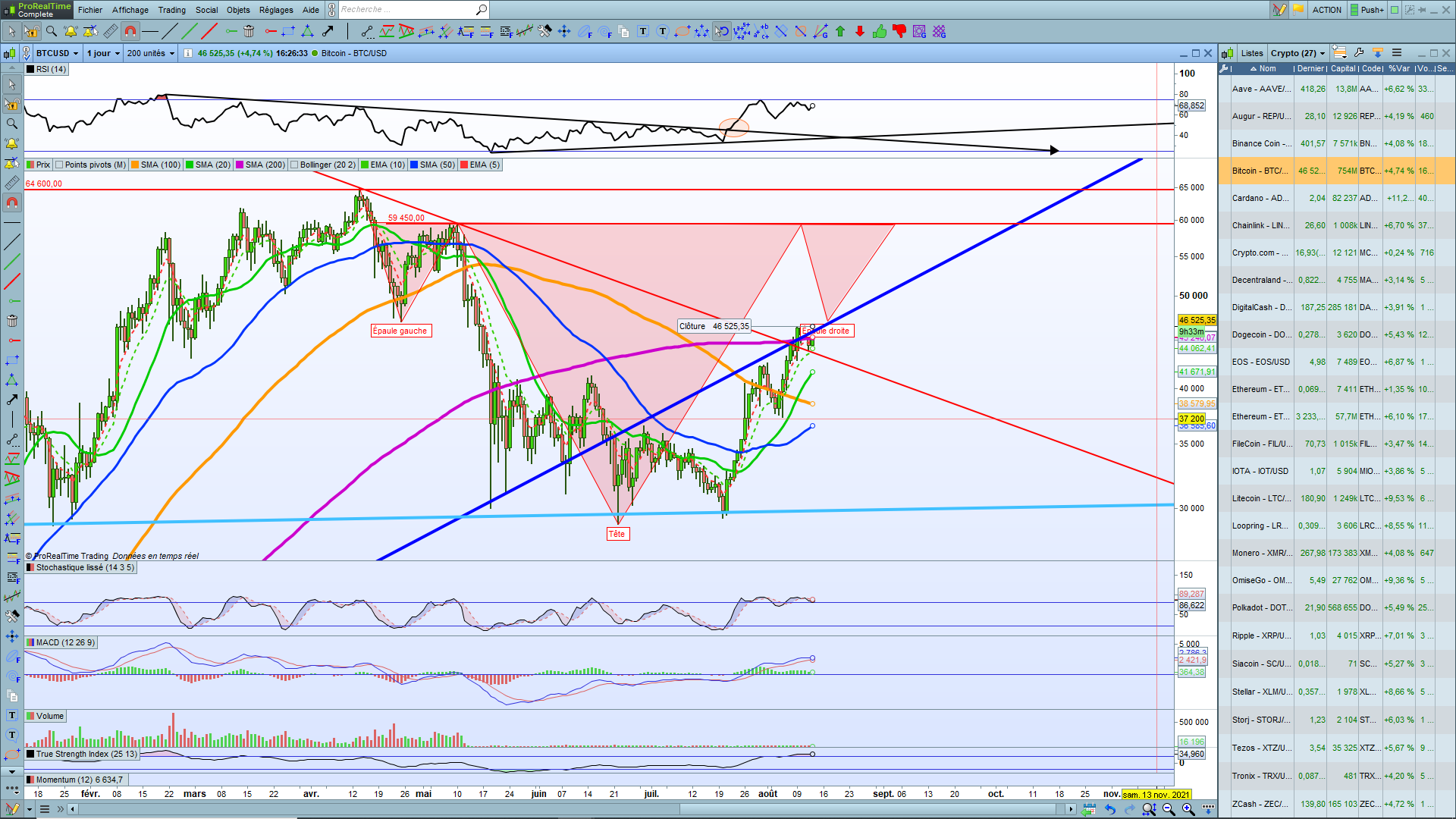The height and width of the screenshot is (819, 1456).
Task: Open the 1 jour timeframe dropdown
Action: [118, 54]
